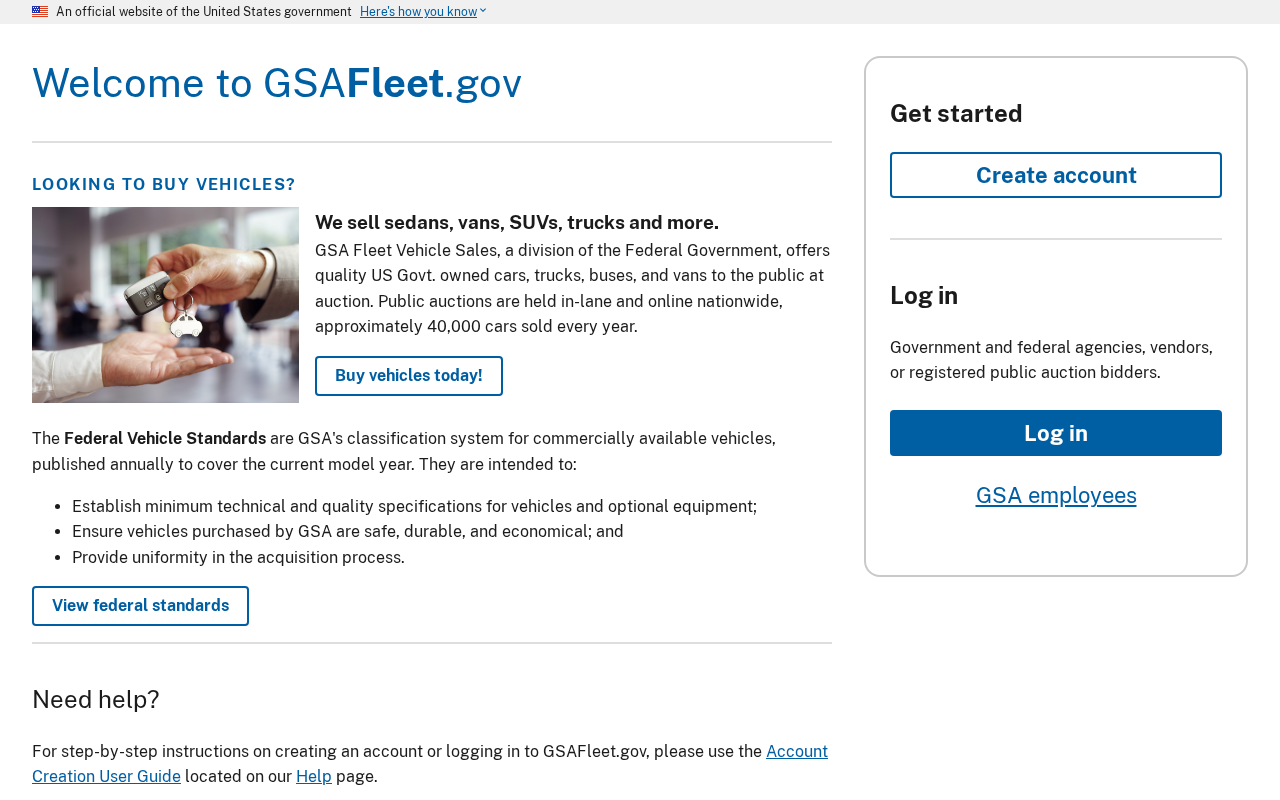
Task: Click the chevron beside "Here's how you know"
Action: pyautogui.click(x=483, y=11)
